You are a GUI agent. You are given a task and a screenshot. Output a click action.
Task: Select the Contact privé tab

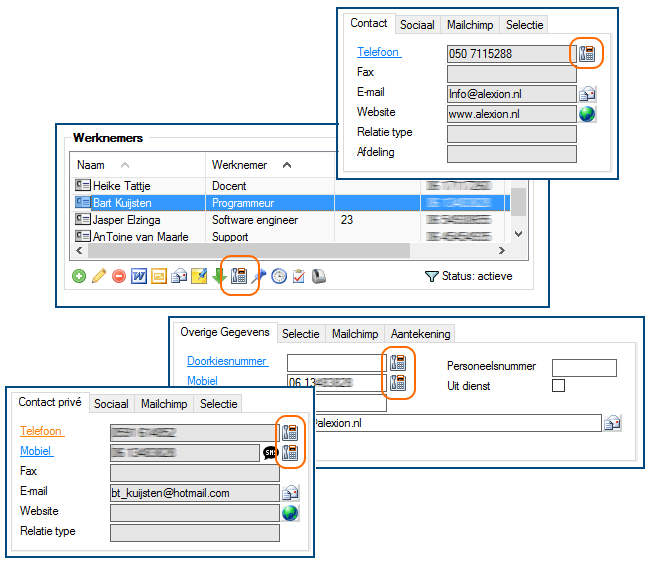tap(50, 402)
